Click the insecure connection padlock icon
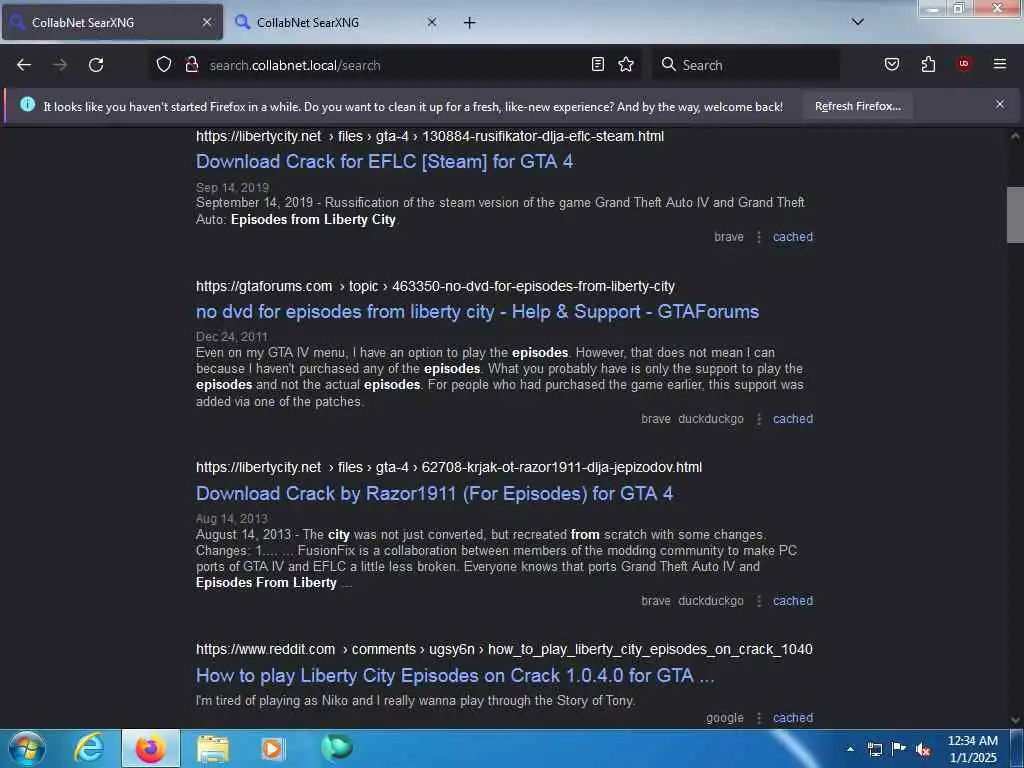 point(192,64)
